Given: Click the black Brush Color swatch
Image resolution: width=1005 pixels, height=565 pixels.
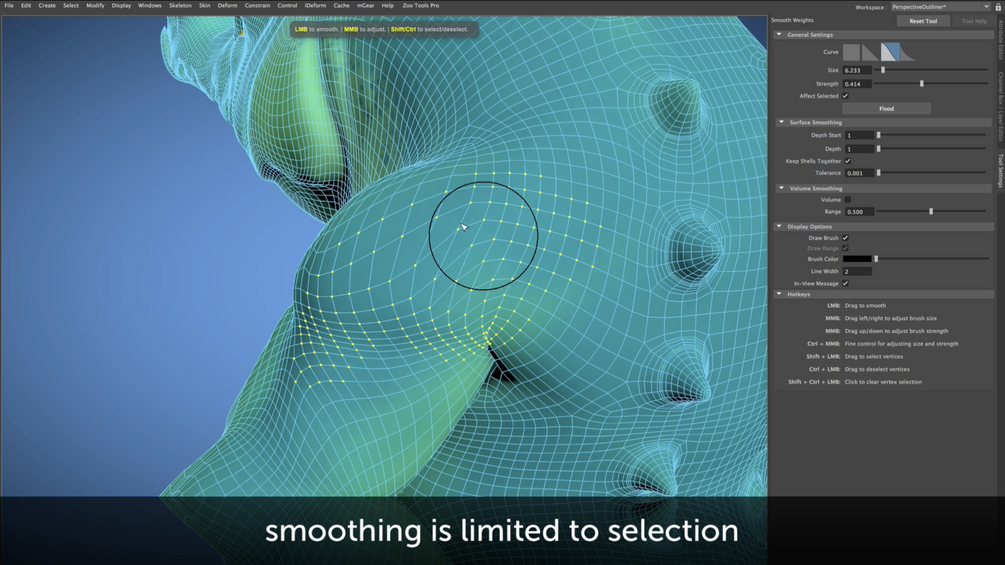Looking at the screenshot, I should click(857, 259).
